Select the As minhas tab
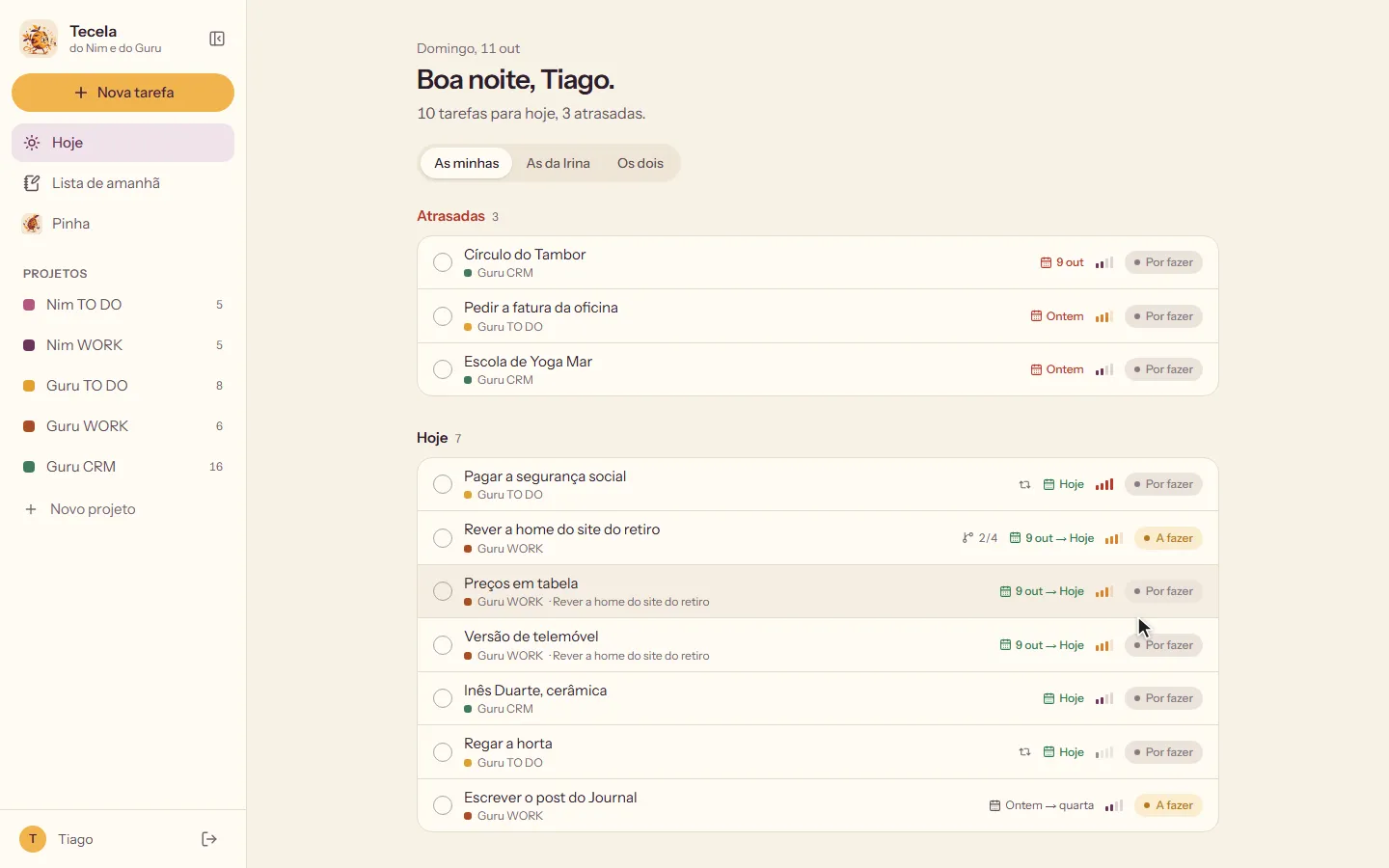 [467, 163]
